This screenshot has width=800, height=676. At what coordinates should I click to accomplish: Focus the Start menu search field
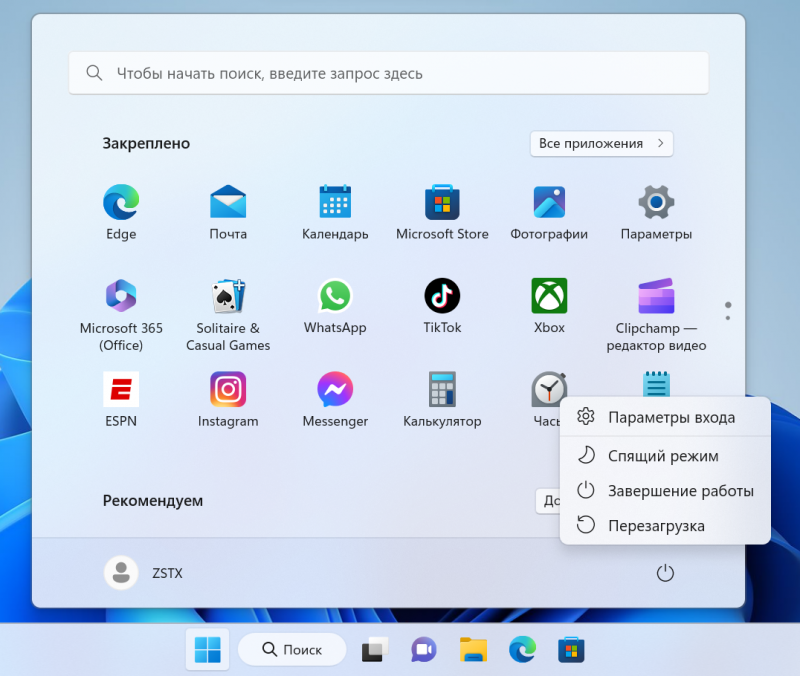pyautogui.click(x=389, y=73)
